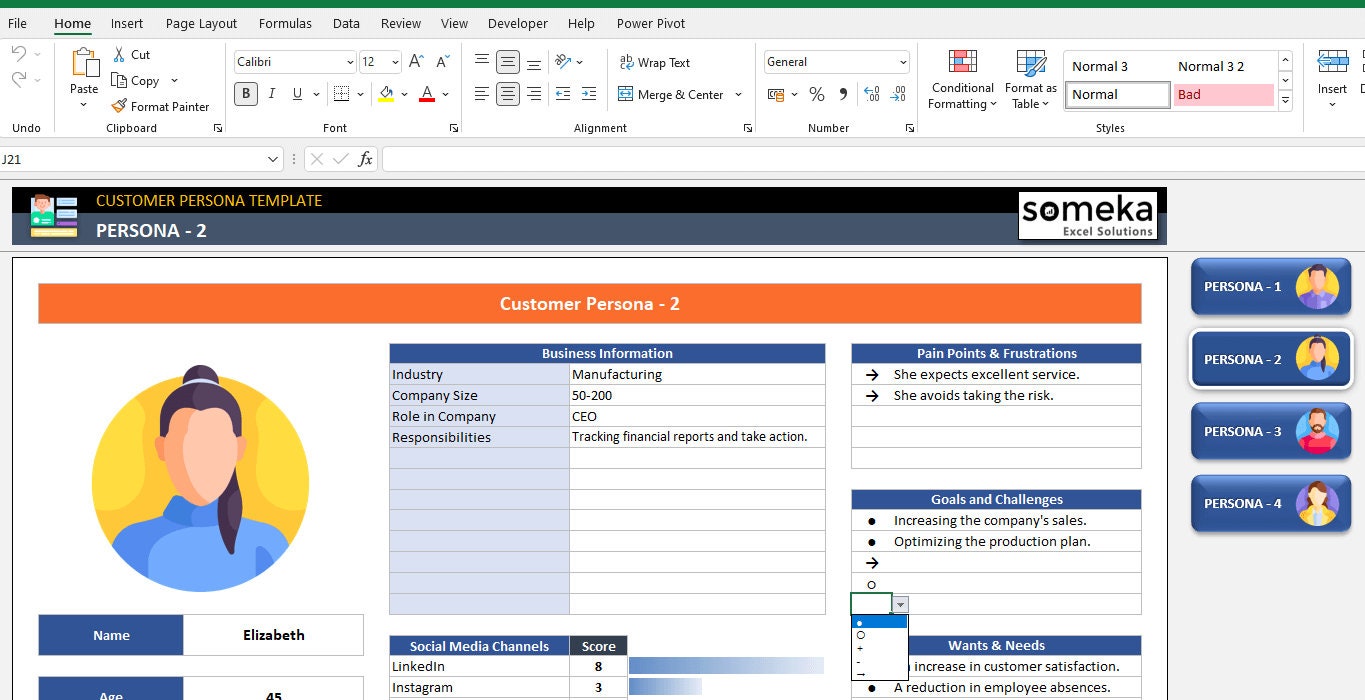
Task: Open the Font Size dropdown
Action: point(395,61)
